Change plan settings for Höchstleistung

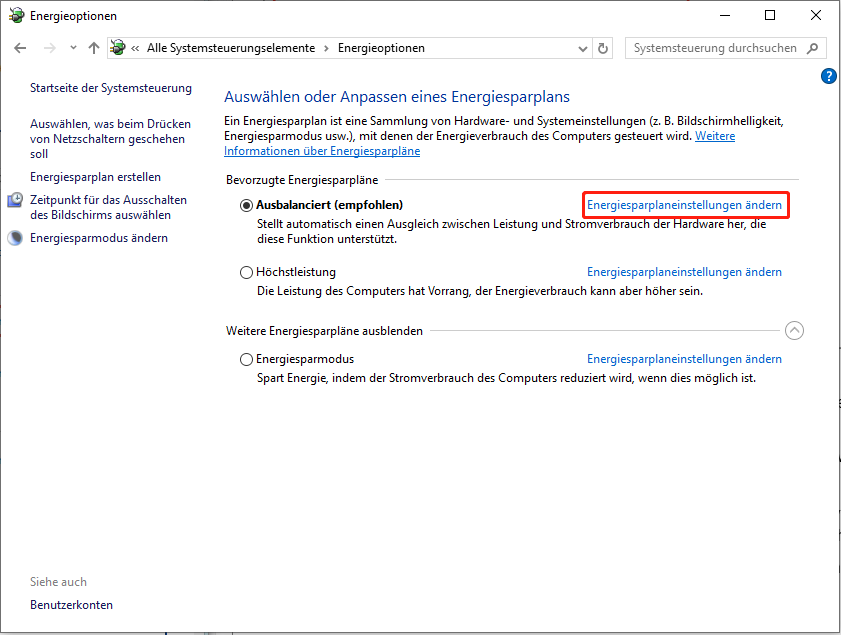(x=684, y=272)
